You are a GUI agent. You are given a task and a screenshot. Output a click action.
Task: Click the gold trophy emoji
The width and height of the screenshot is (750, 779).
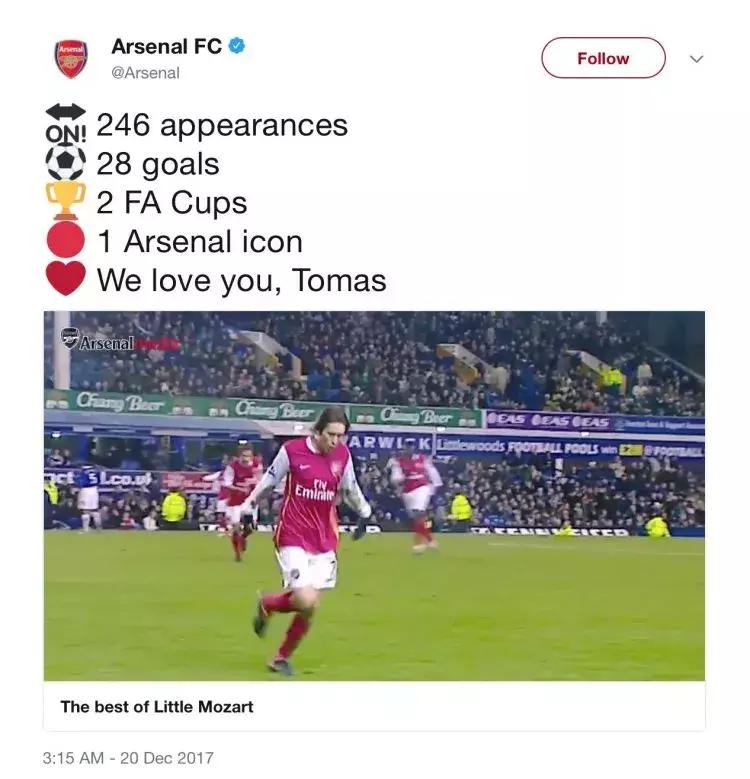pyautogui.click(x=66, y=201)
